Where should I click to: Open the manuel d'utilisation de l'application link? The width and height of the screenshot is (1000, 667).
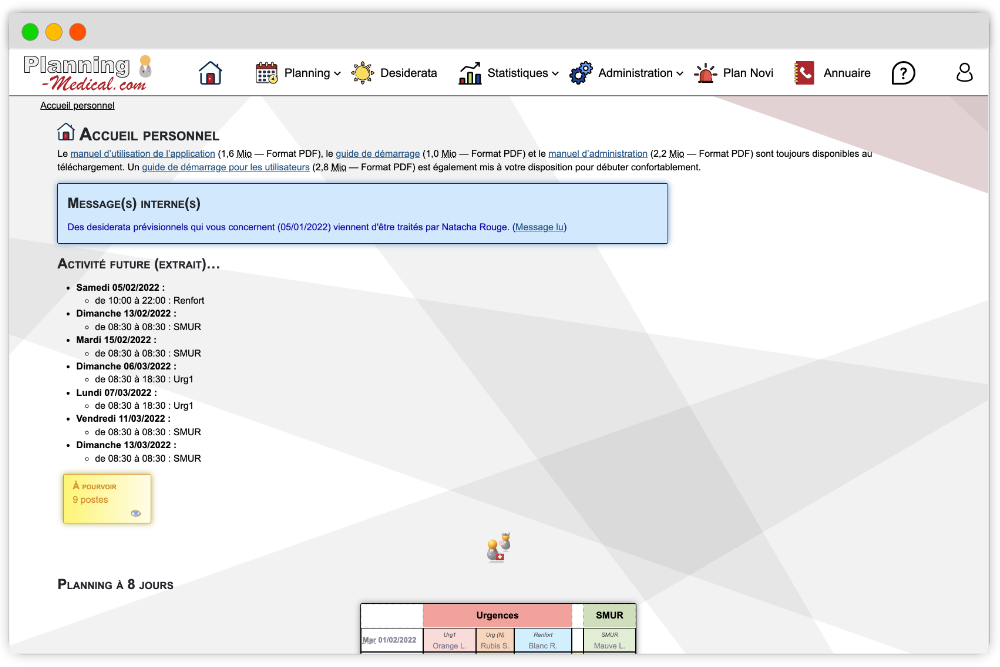tap(143, 154)
